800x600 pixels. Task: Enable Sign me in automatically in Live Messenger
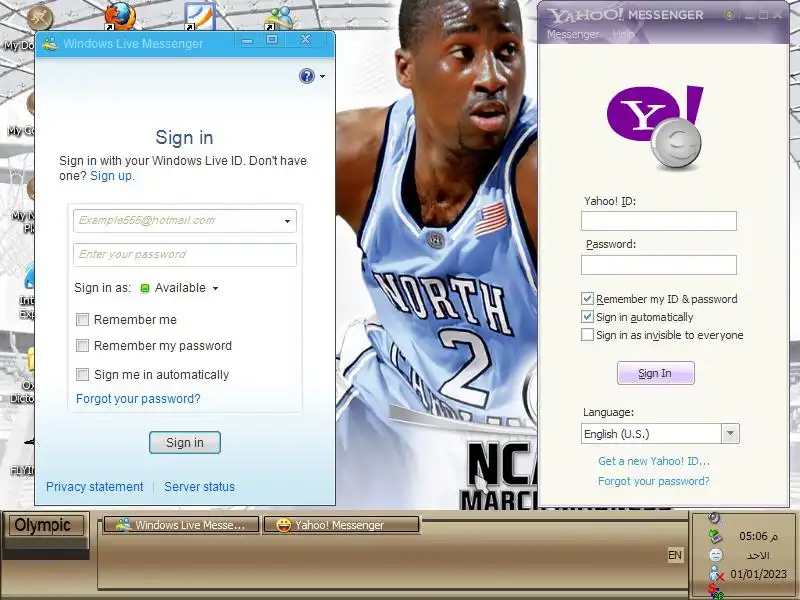(82, 374)
